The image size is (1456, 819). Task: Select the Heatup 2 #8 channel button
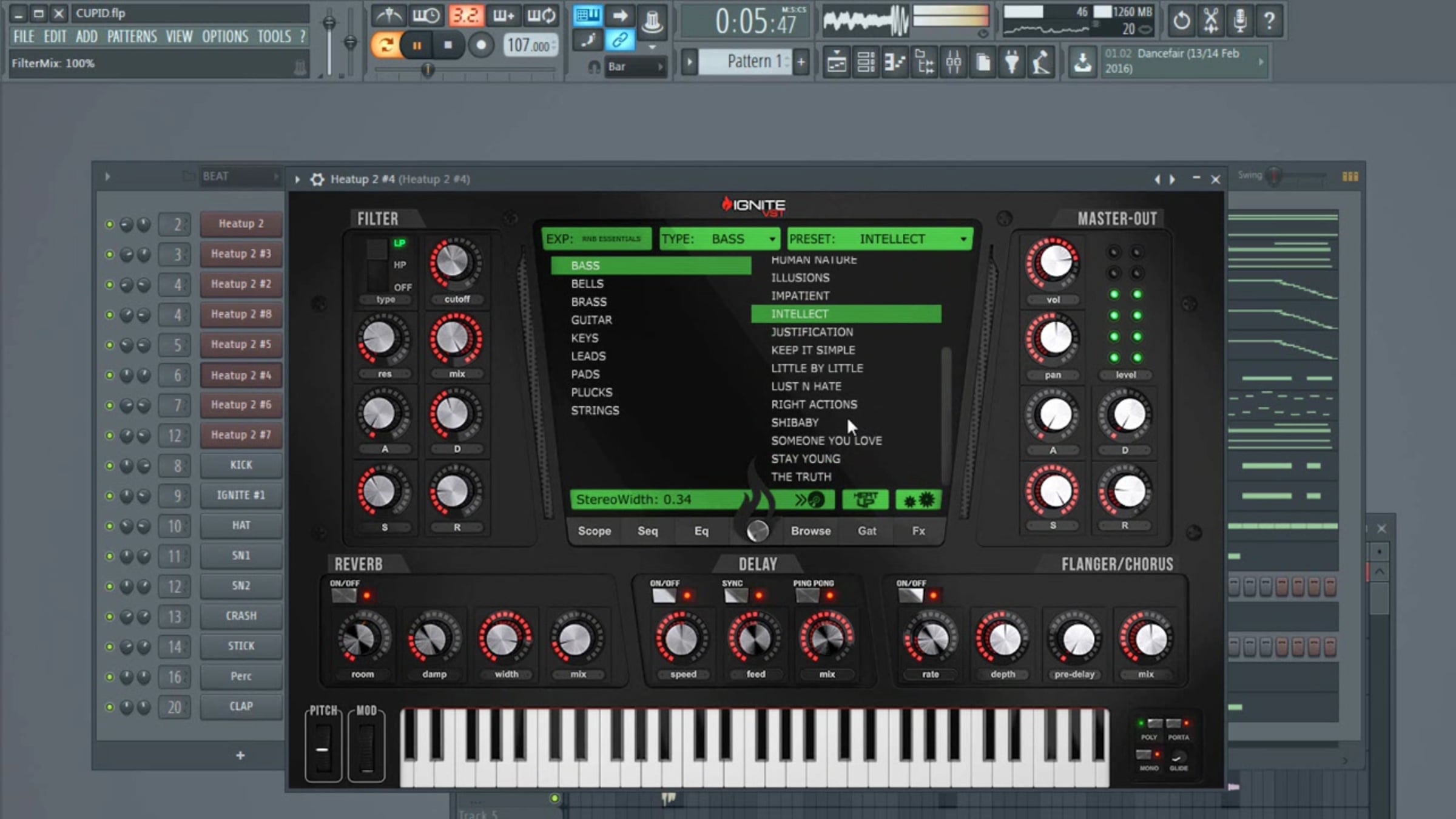point(241,314)
